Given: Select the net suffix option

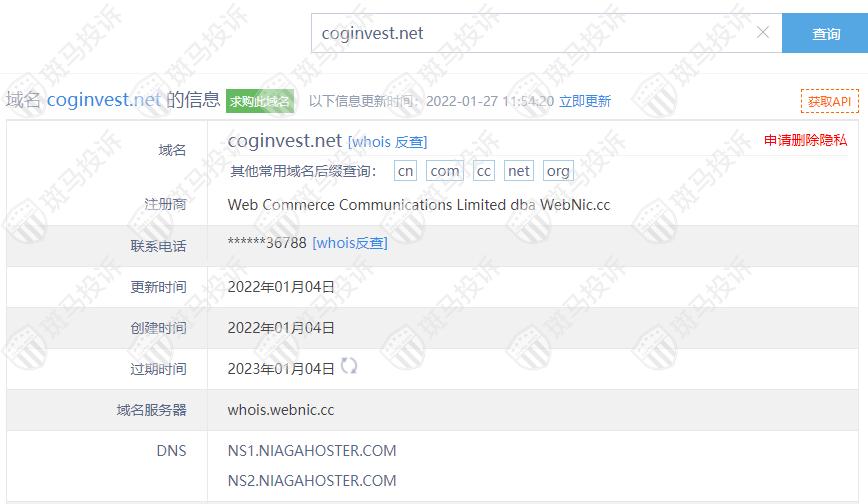Looking at the screenshot, I should (519, 171).
